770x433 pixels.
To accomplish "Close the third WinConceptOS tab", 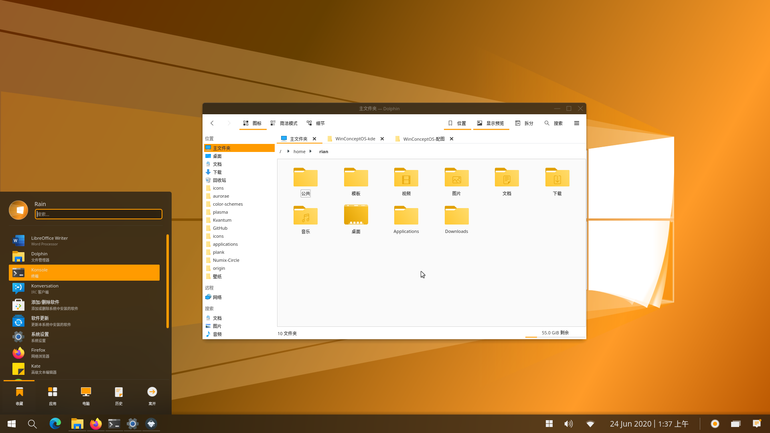I will coord(451,139).
